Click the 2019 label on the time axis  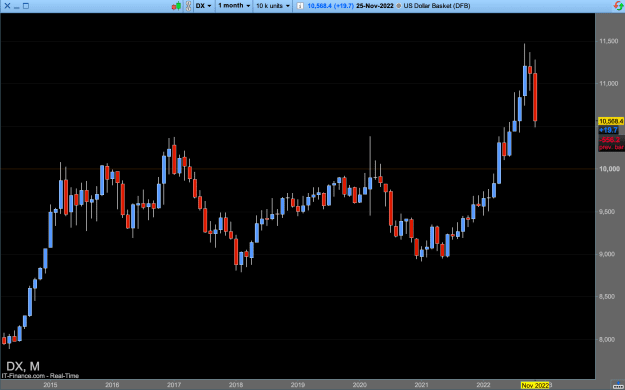(x=298, y=385)
